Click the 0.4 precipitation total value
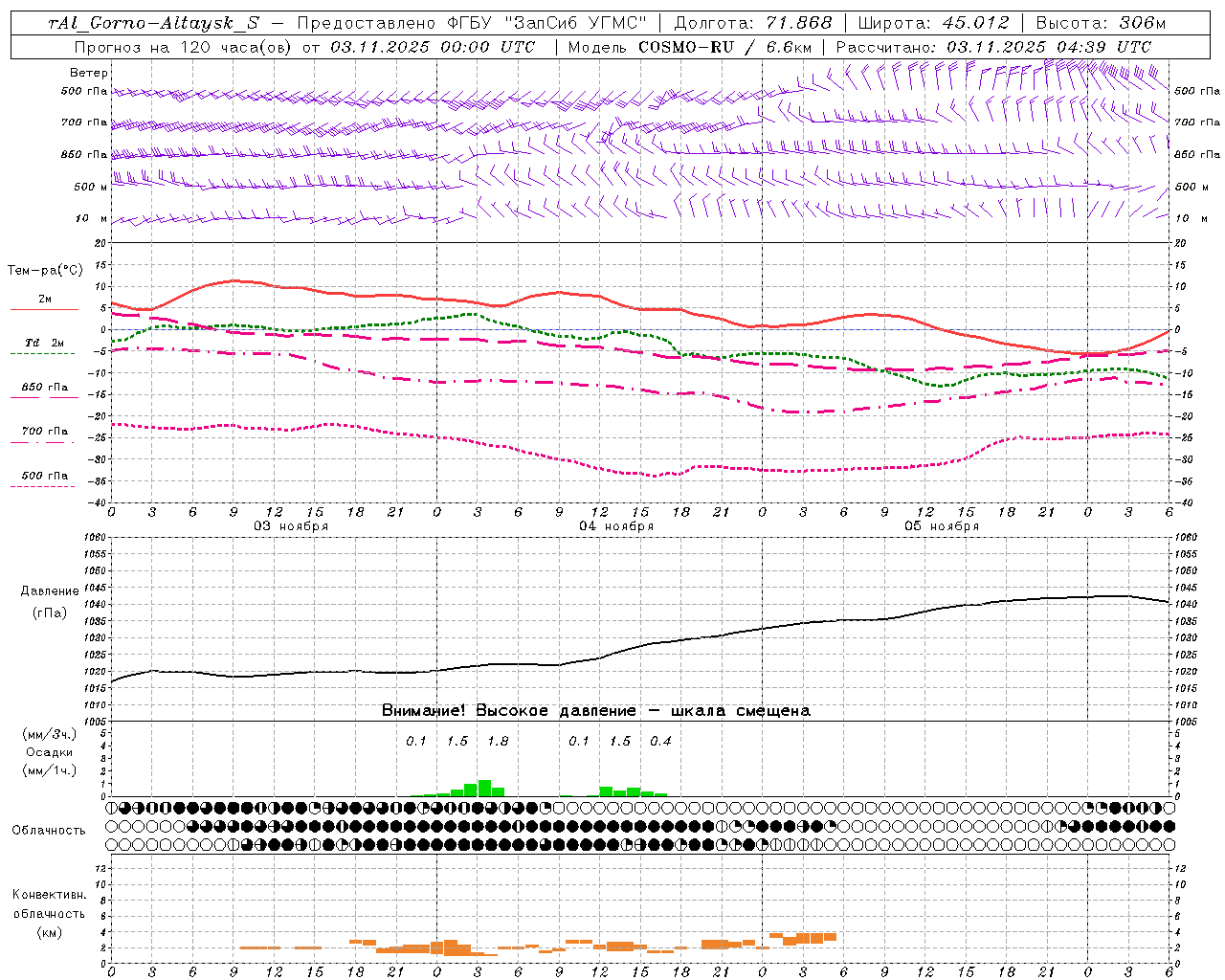The width and height of the screenshot is (1225, 980). (660, 742)
